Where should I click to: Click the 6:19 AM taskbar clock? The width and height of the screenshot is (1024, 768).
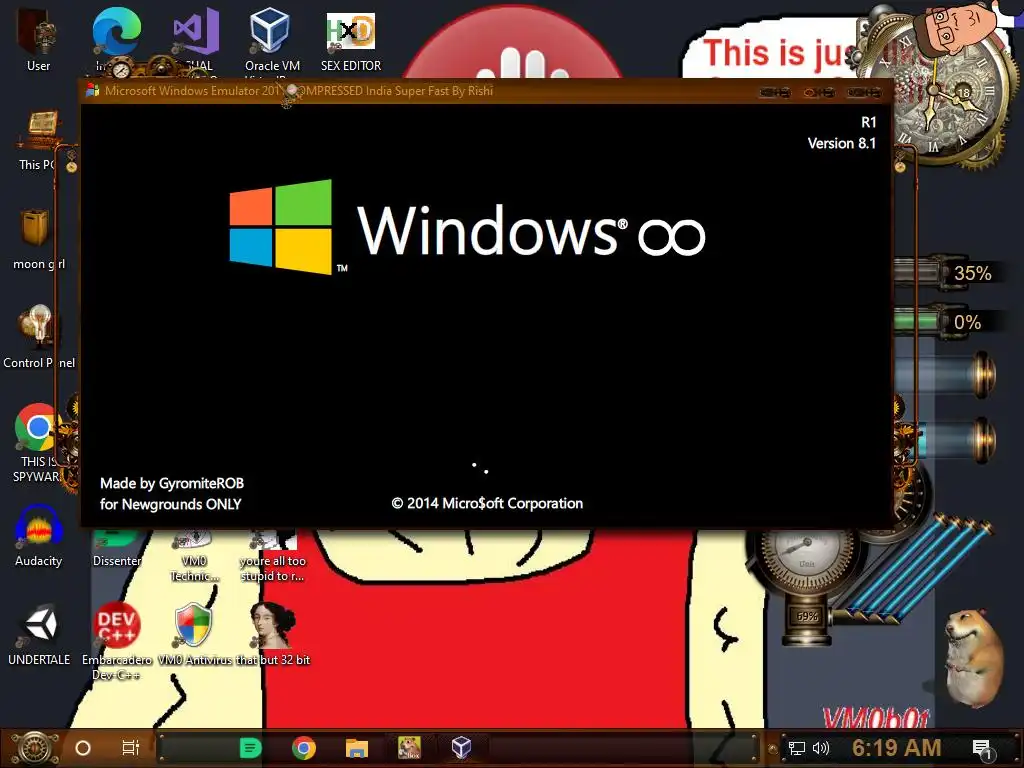click(x=896, y=748)
